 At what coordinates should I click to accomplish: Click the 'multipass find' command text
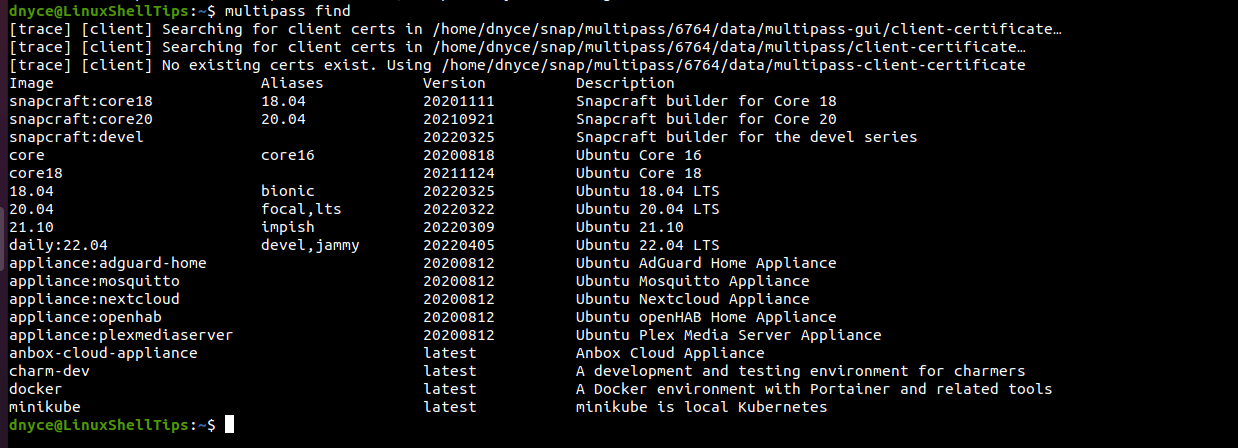point(288,11)
